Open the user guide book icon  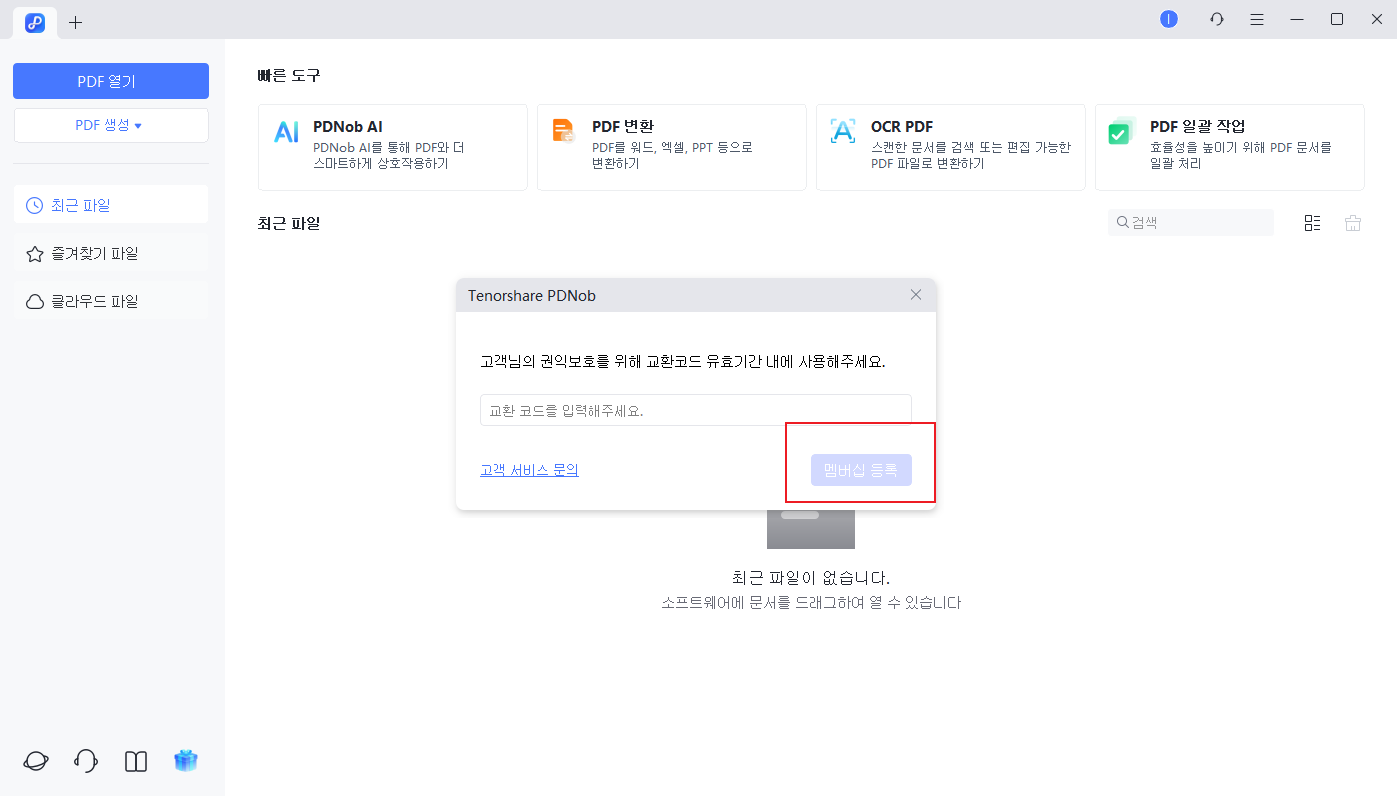point(136,761)
